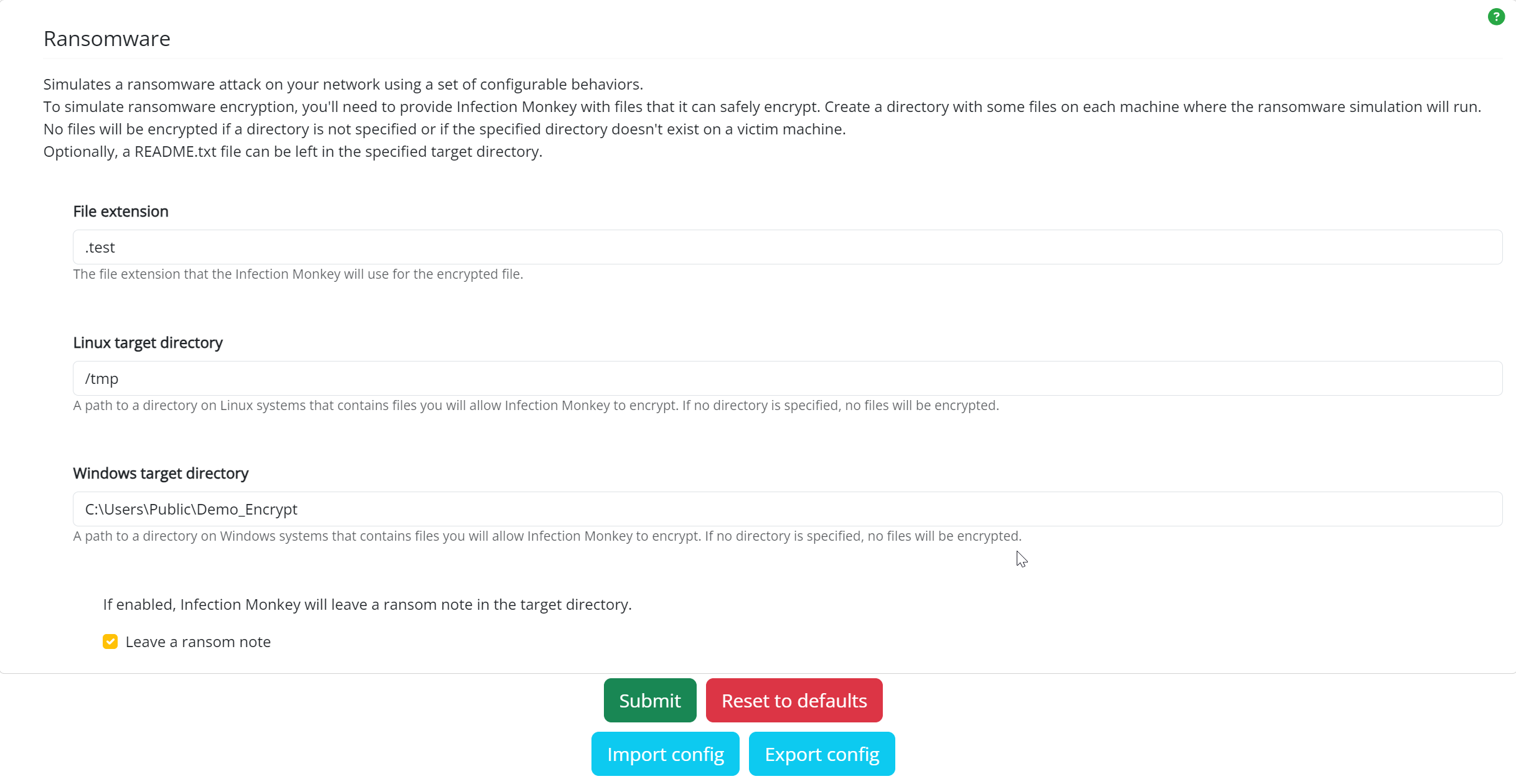Screen dimensions: 1516x784
Task: Click the 'File extension' field label
Action: click(x=121, y=212)
